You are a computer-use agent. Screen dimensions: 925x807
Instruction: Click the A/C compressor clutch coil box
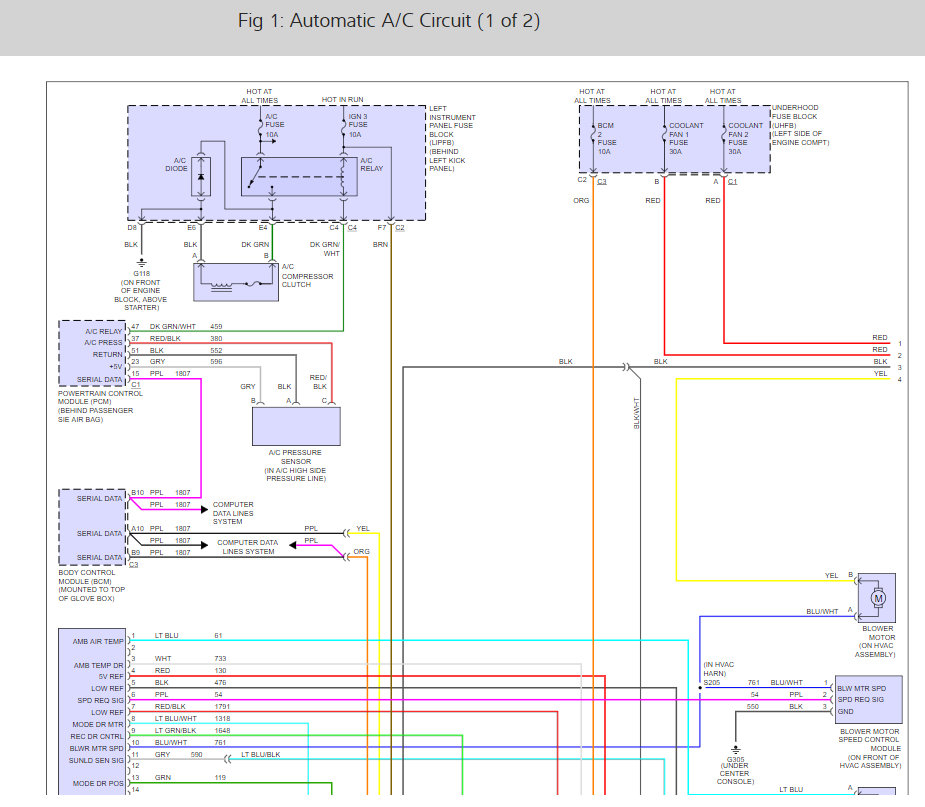tap(236, 282)
